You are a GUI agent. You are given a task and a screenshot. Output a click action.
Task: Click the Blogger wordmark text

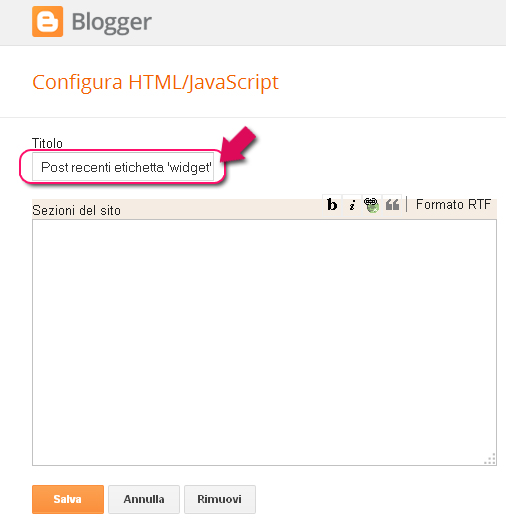tap(112, 22)
